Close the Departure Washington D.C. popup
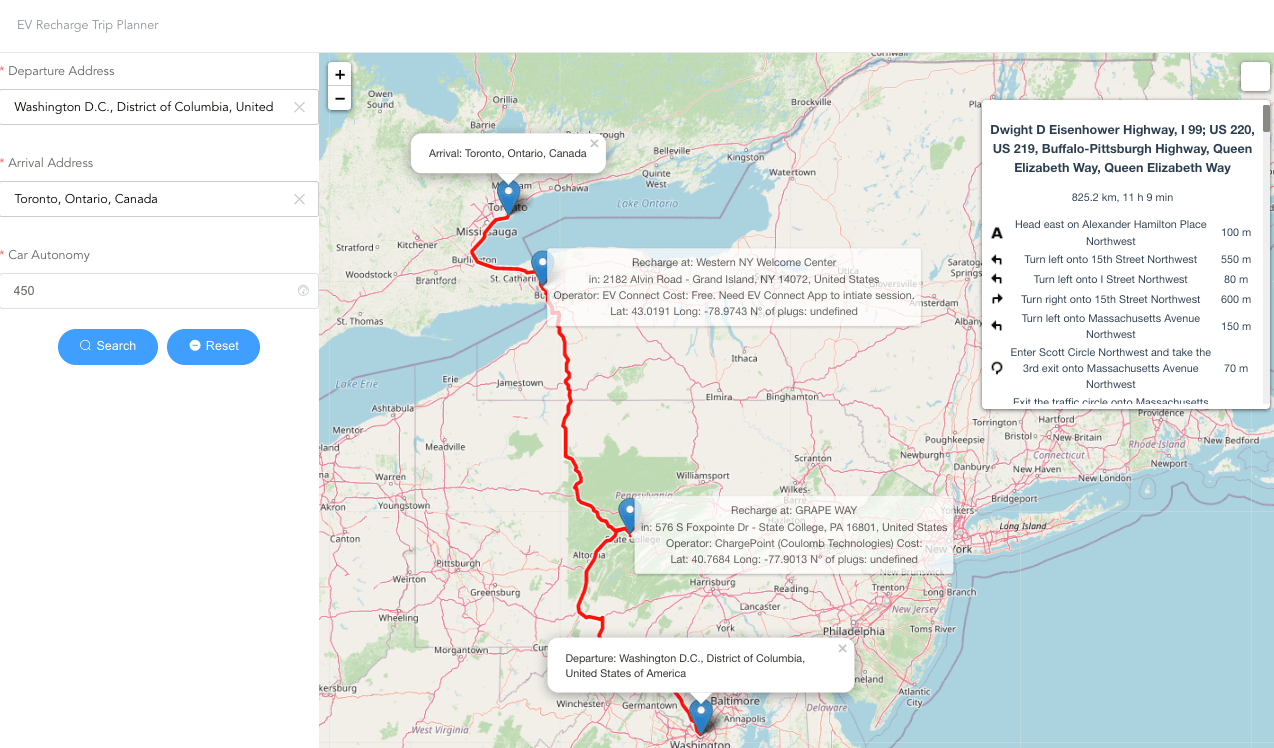 pyautogui.click(x=842, y=648)
